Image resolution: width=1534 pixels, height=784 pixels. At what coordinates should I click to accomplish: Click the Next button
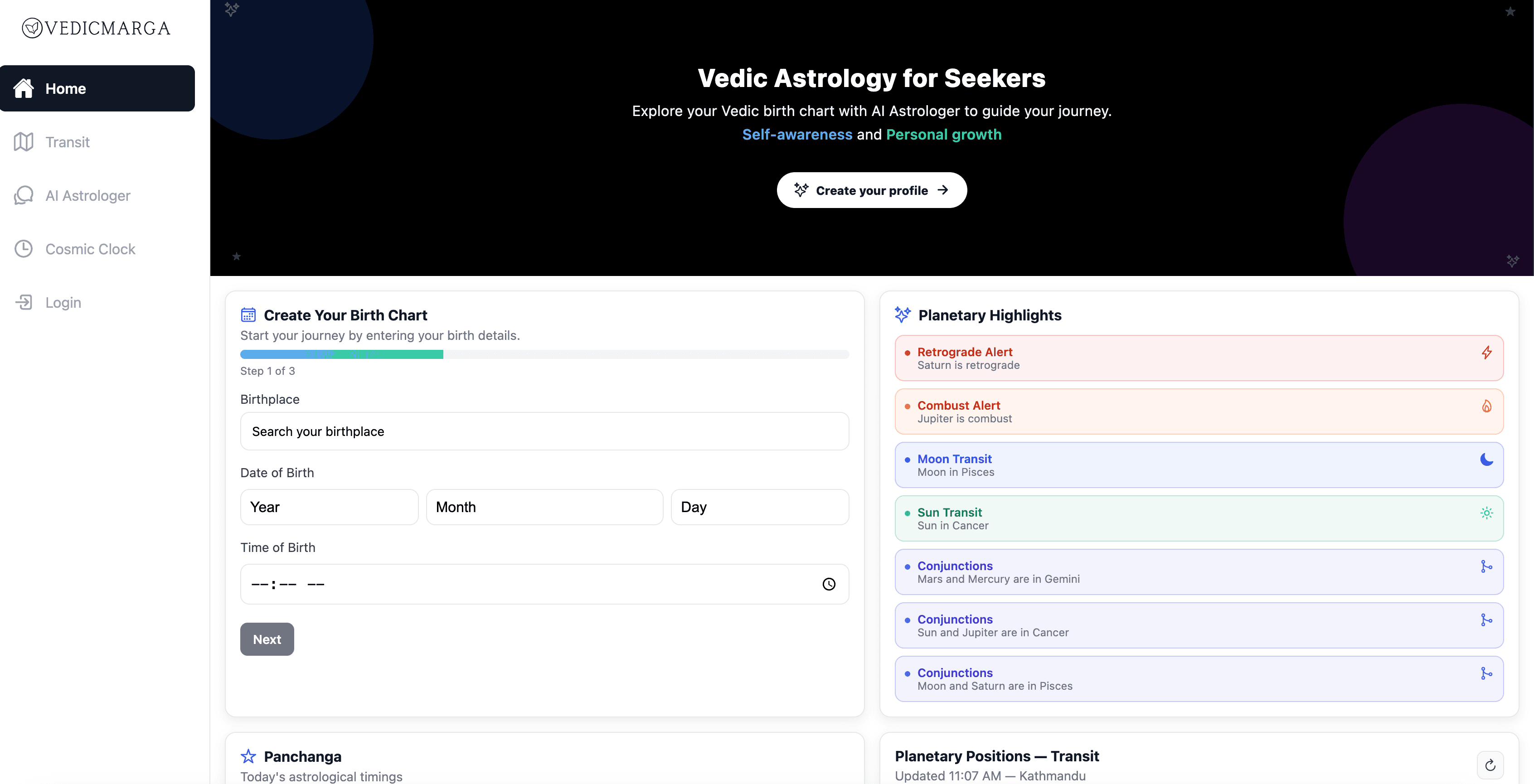[x=267, y=639]
